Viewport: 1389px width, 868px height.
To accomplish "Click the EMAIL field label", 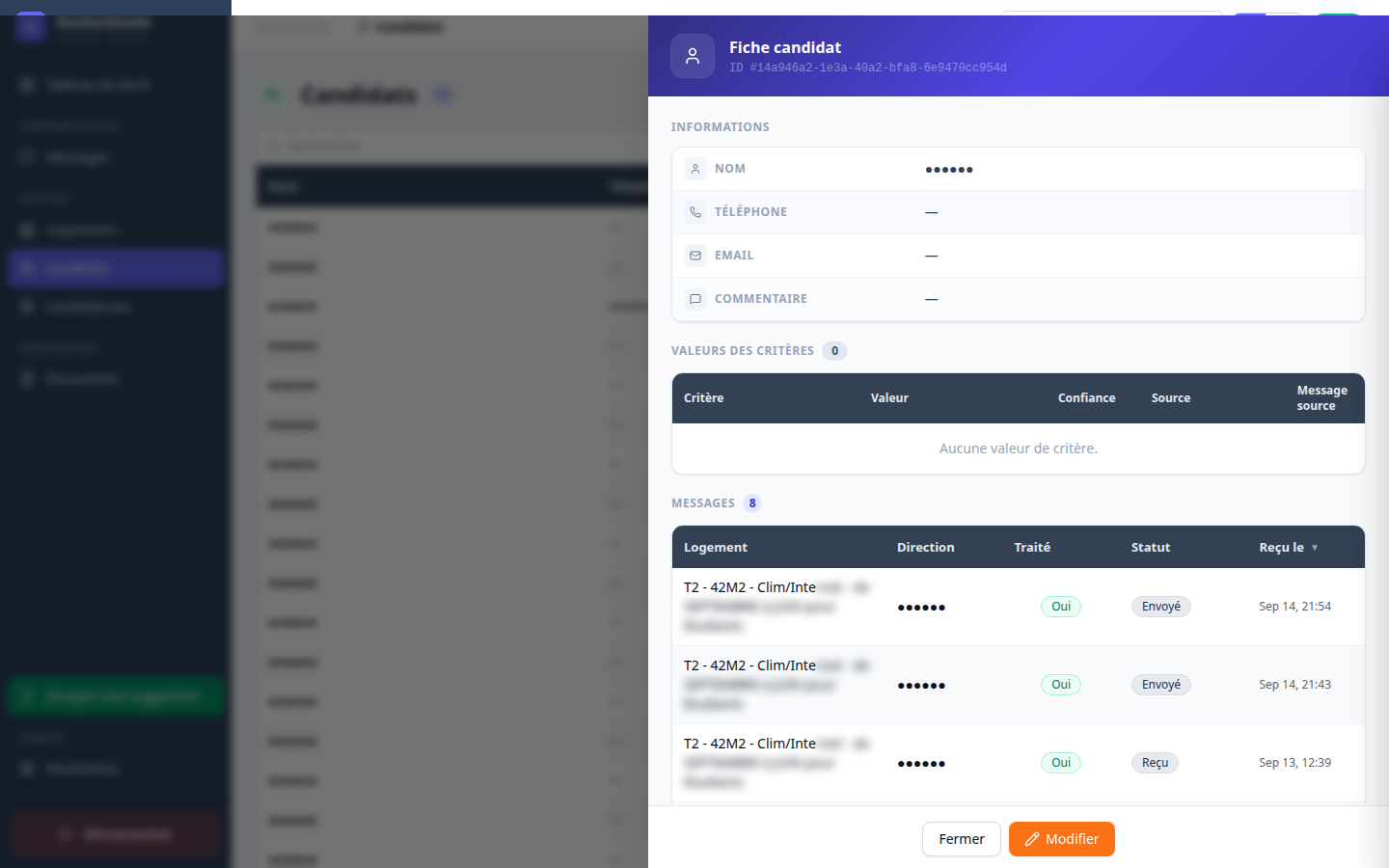I will tap(734, 256).
